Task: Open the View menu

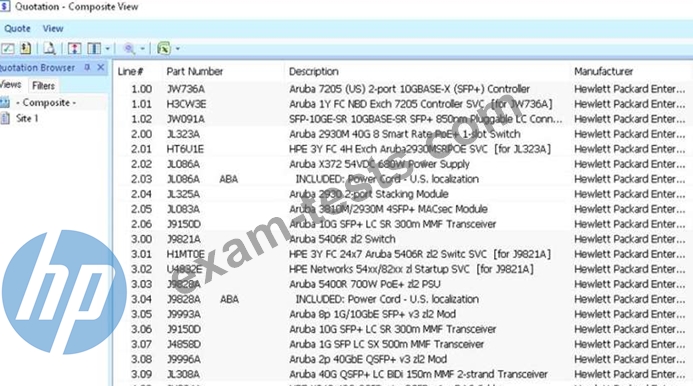Action: [x=53, y=29]
